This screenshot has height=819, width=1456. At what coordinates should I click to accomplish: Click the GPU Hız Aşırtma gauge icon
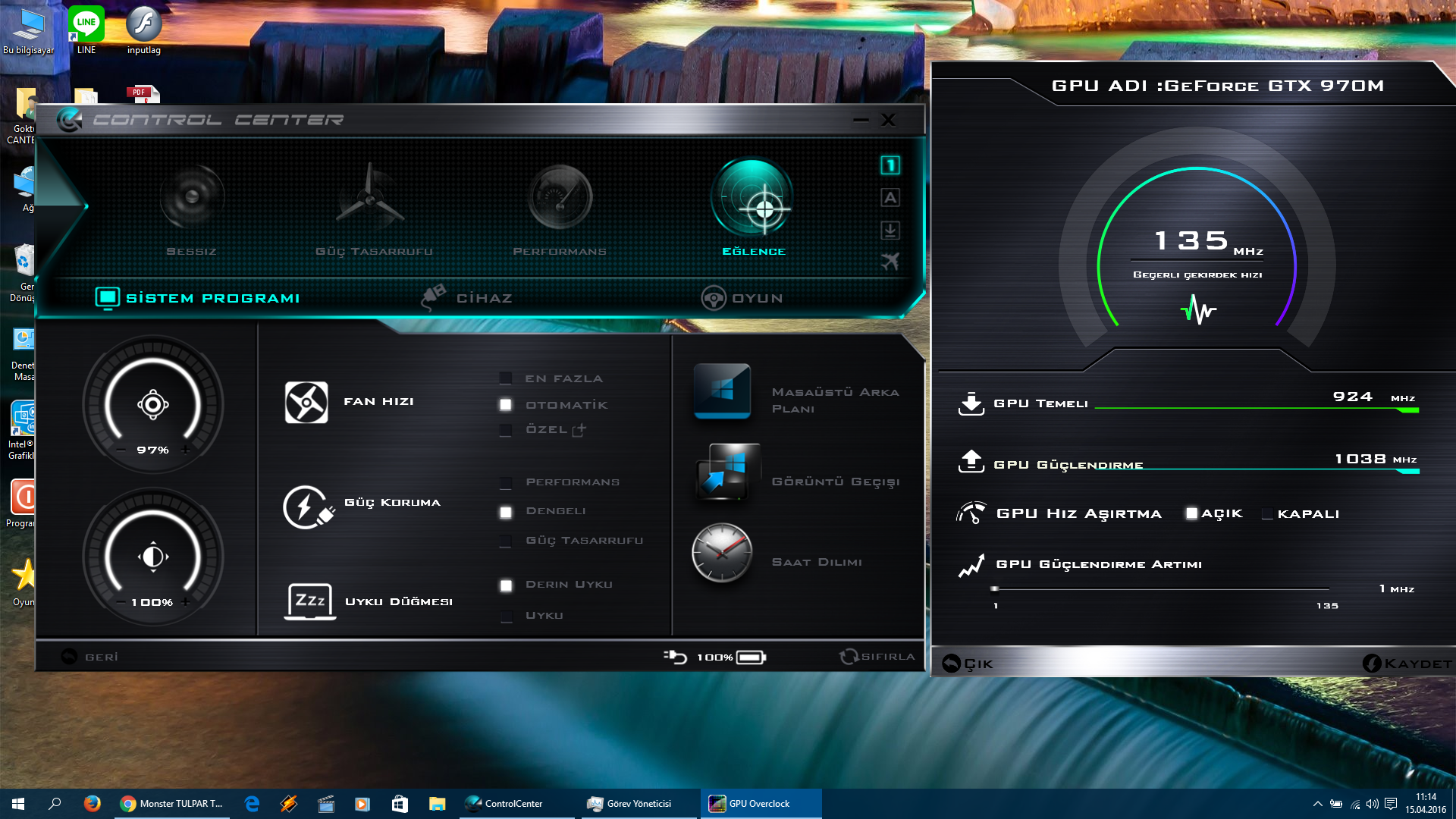[x=971, y=513]
